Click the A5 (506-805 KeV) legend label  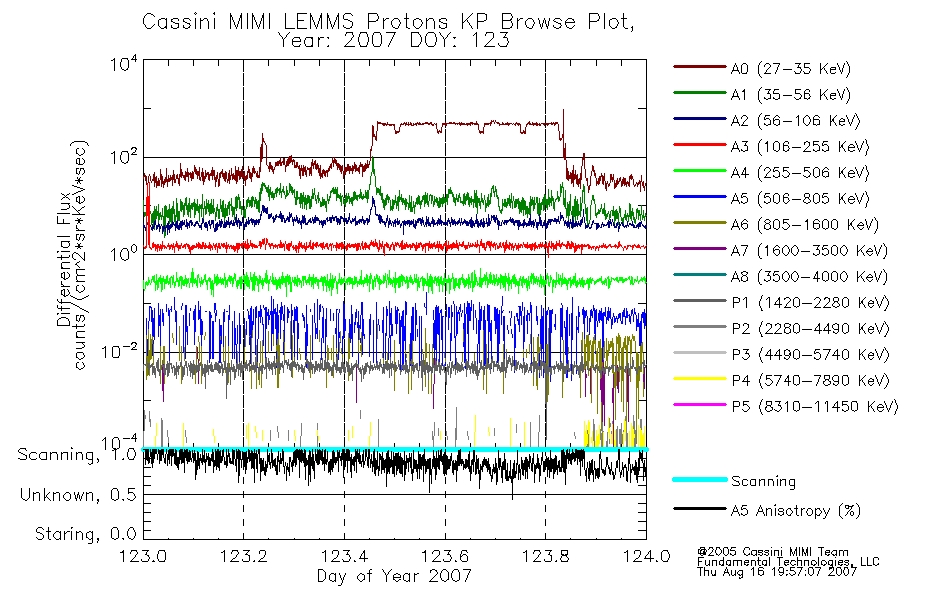click(x=800, y=199)
